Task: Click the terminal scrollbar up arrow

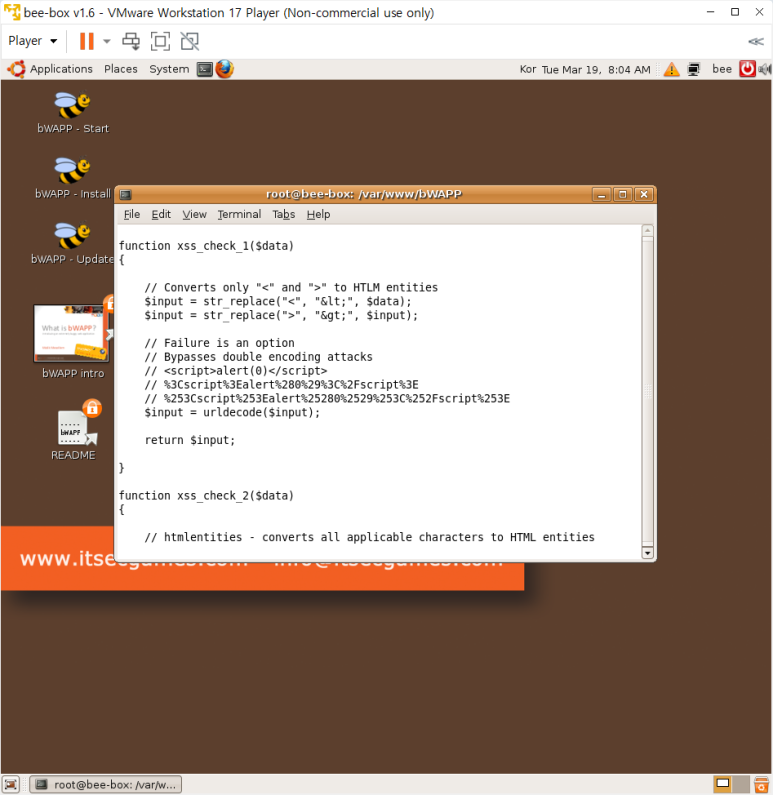Action: pyautogui.click(x=647, y=231)
